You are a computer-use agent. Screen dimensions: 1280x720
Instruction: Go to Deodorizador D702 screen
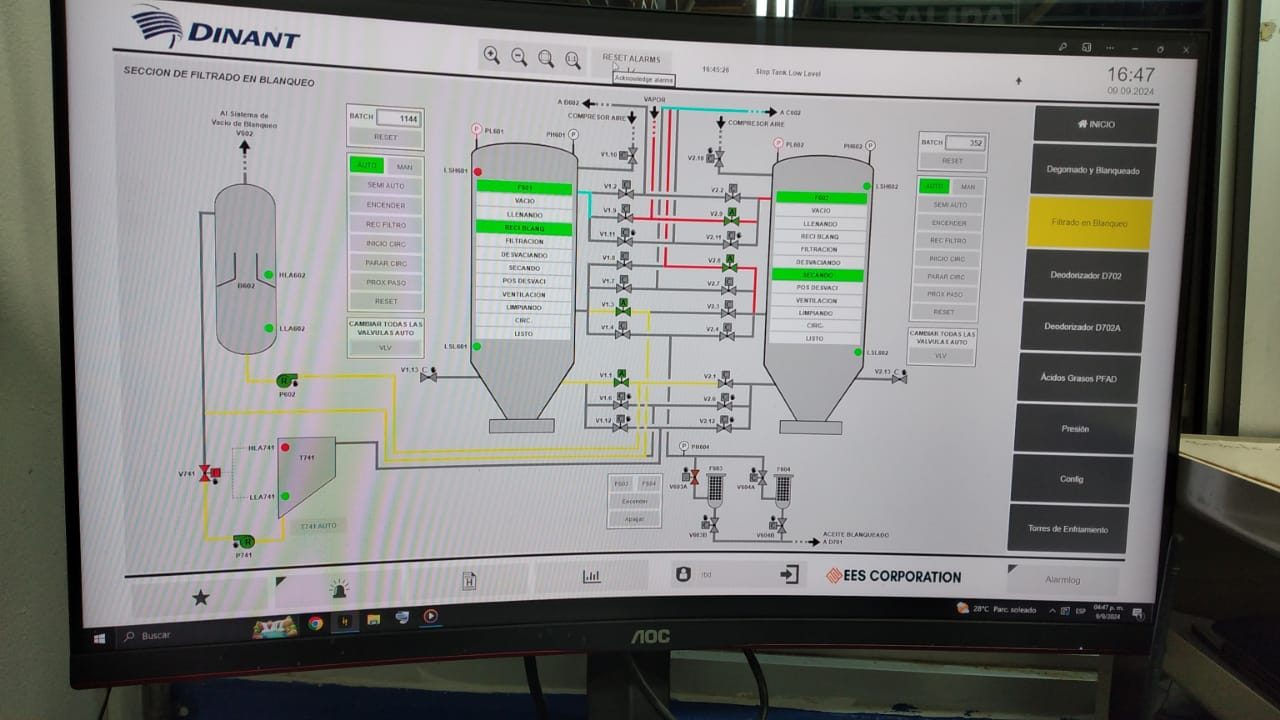point(1085,275)
